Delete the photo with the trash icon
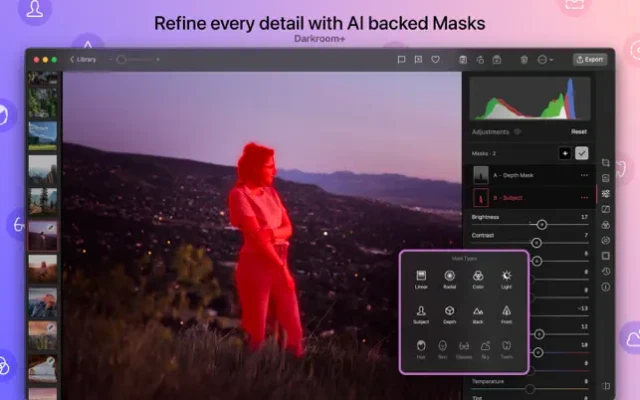Viewport: 640px width, 400px height. (x=524, y=60)
